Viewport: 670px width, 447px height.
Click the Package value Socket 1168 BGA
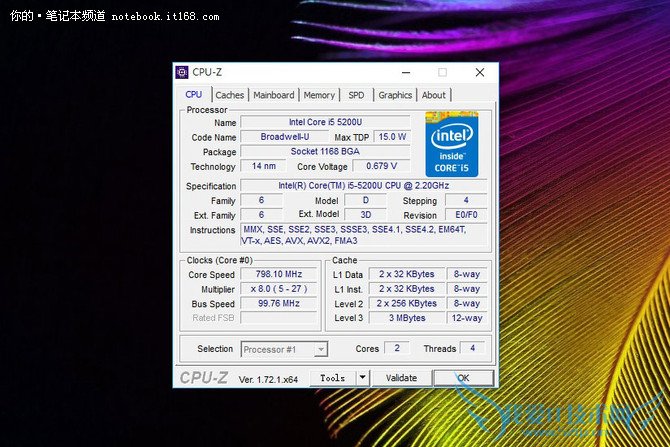(x=325, y=151)
